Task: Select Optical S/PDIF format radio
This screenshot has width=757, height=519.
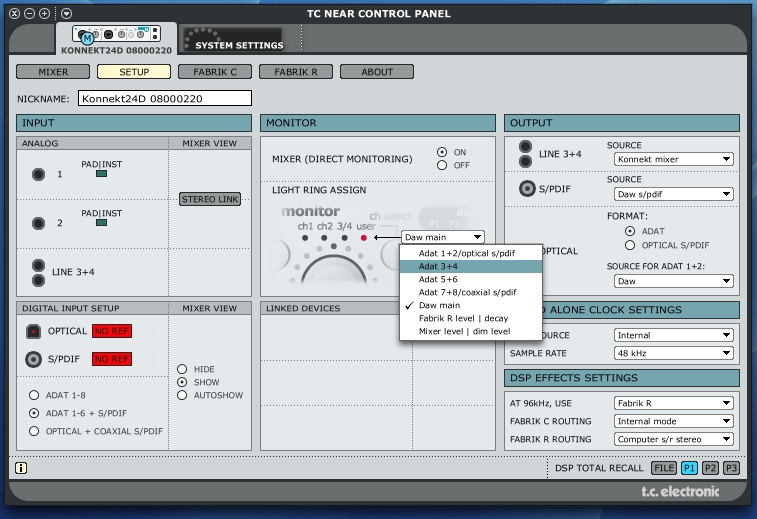Action: pos(630,245)
